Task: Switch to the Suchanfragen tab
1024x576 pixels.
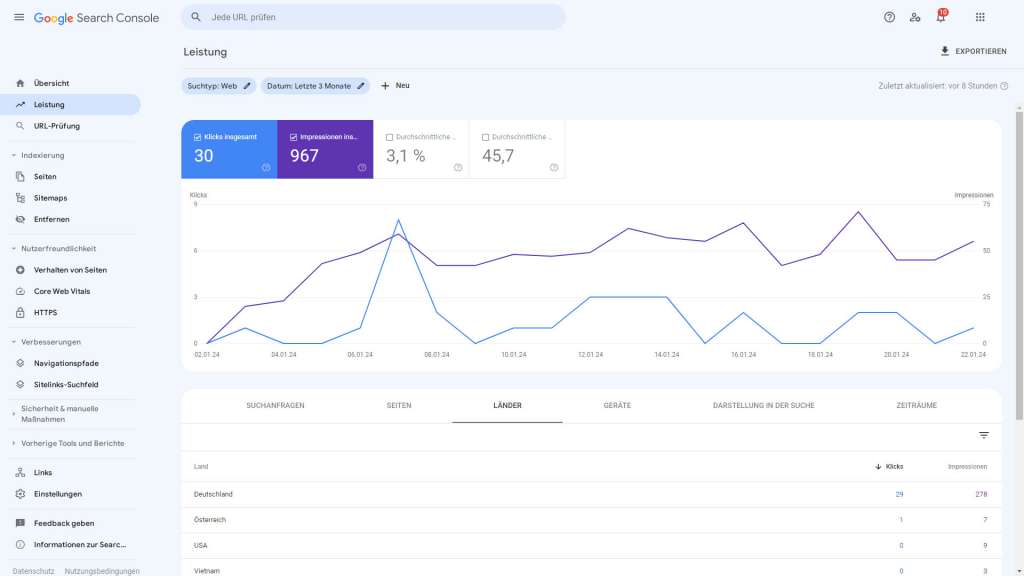Action: 275,405
